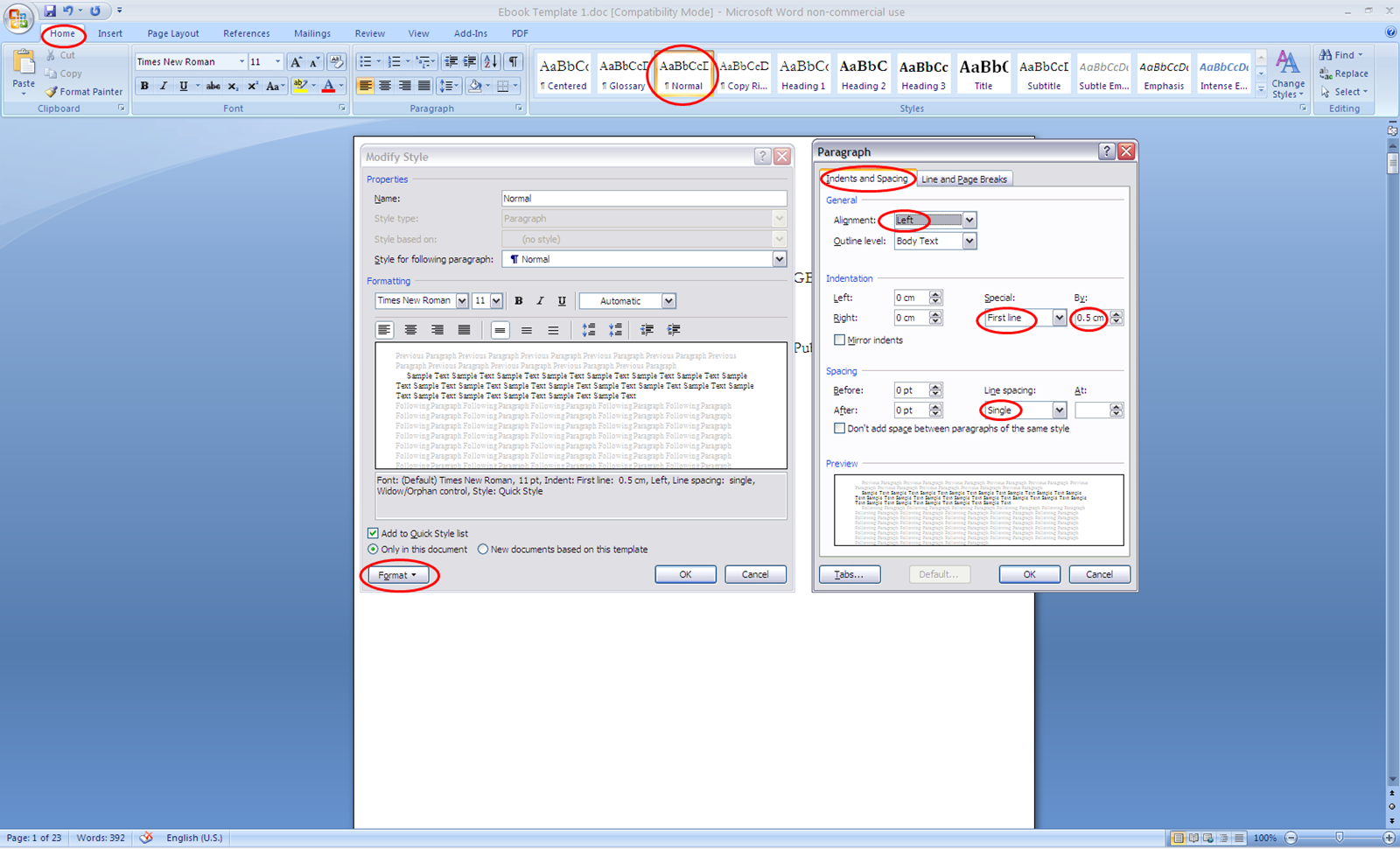1400x849 pixels.
Task: Apply Strikethrough formatting
Action: coord(213,86)
